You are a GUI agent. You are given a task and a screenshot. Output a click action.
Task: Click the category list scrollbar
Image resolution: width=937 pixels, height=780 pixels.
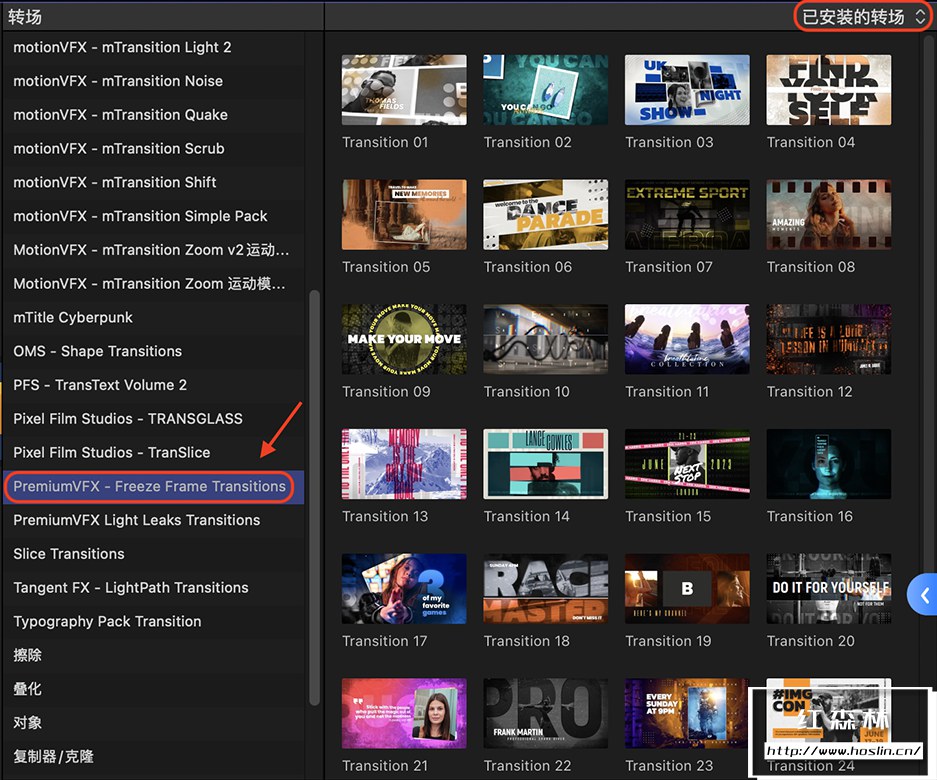click(x=314, y=498)
